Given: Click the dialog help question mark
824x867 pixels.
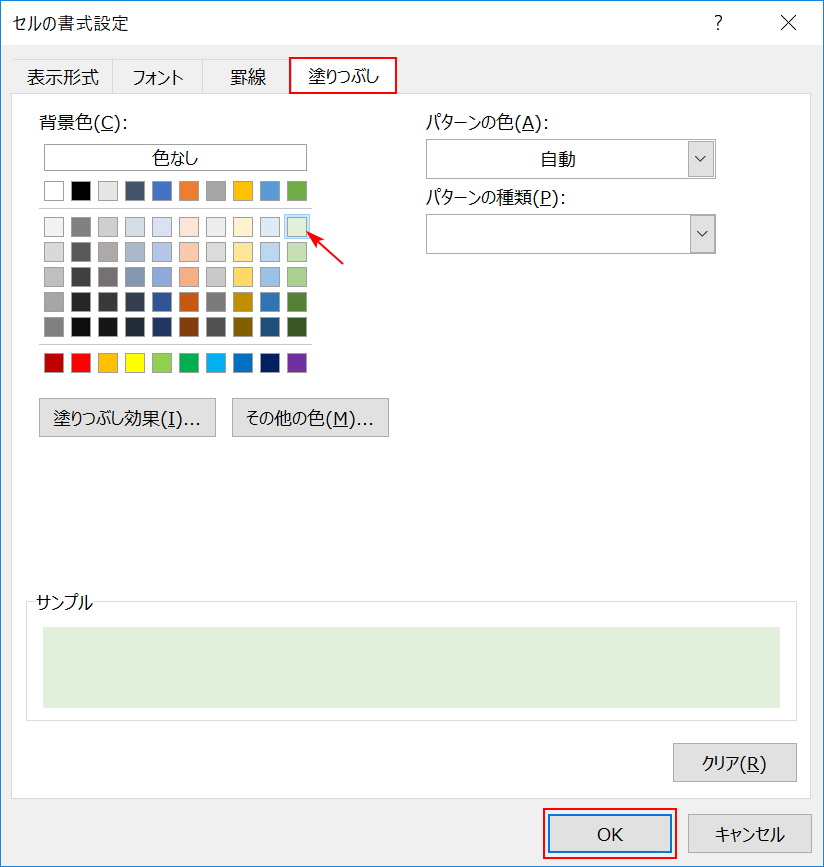Looking at the screenshot, I should 718,23.
